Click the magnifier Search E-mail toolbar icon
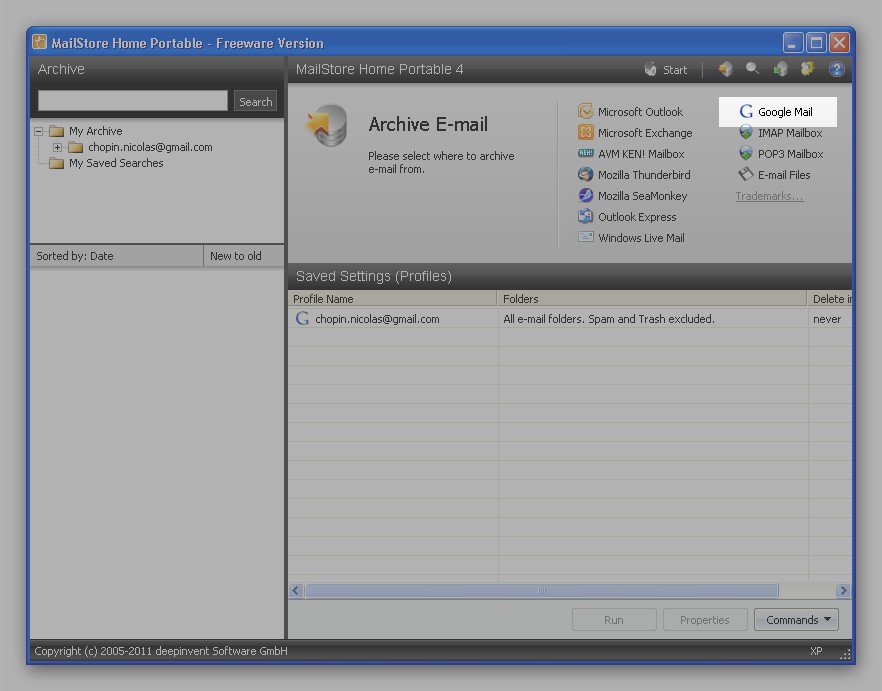 point(753,69)
